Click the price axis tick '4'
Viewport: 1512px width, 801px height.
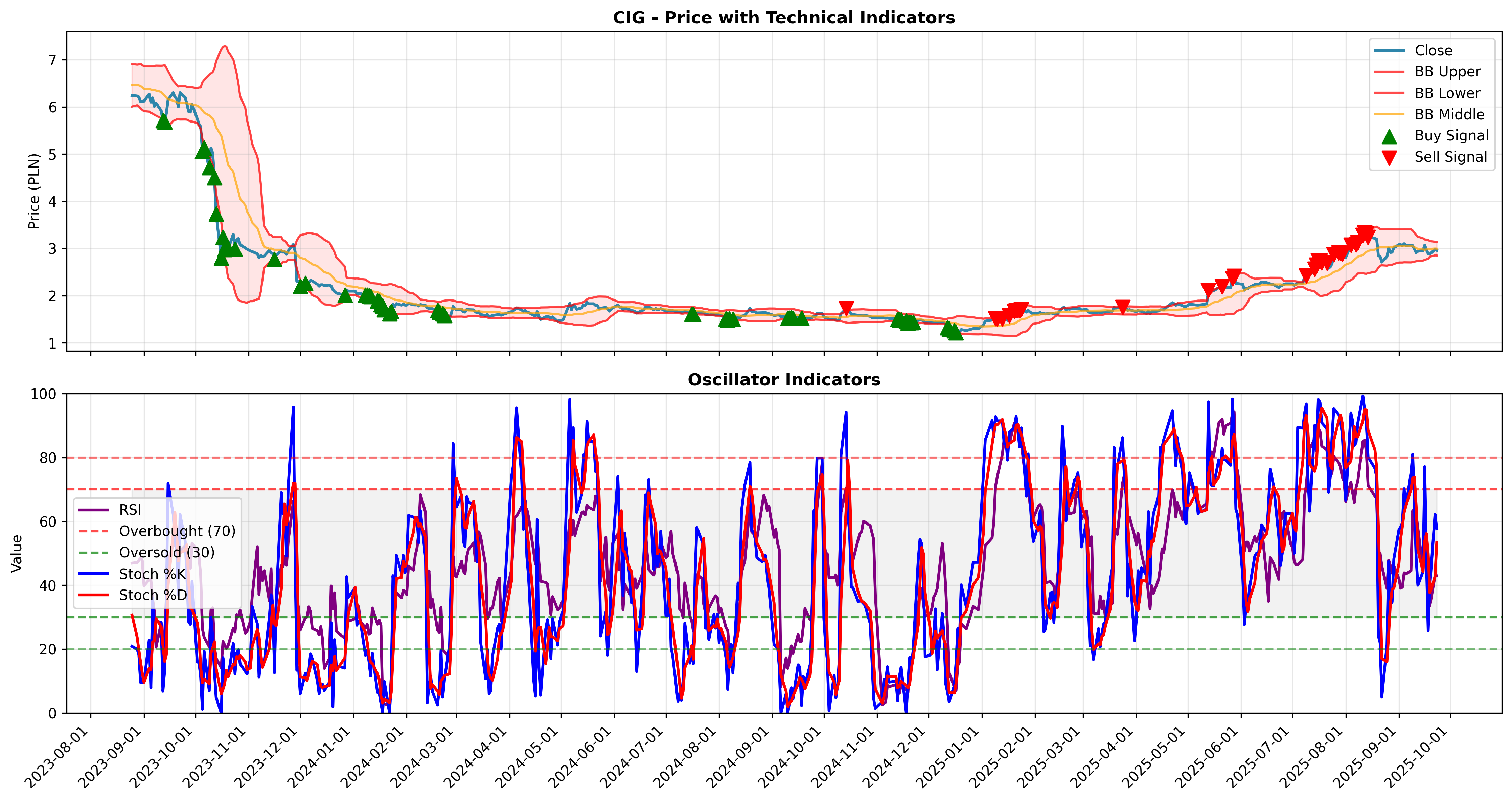coord(53,201)
